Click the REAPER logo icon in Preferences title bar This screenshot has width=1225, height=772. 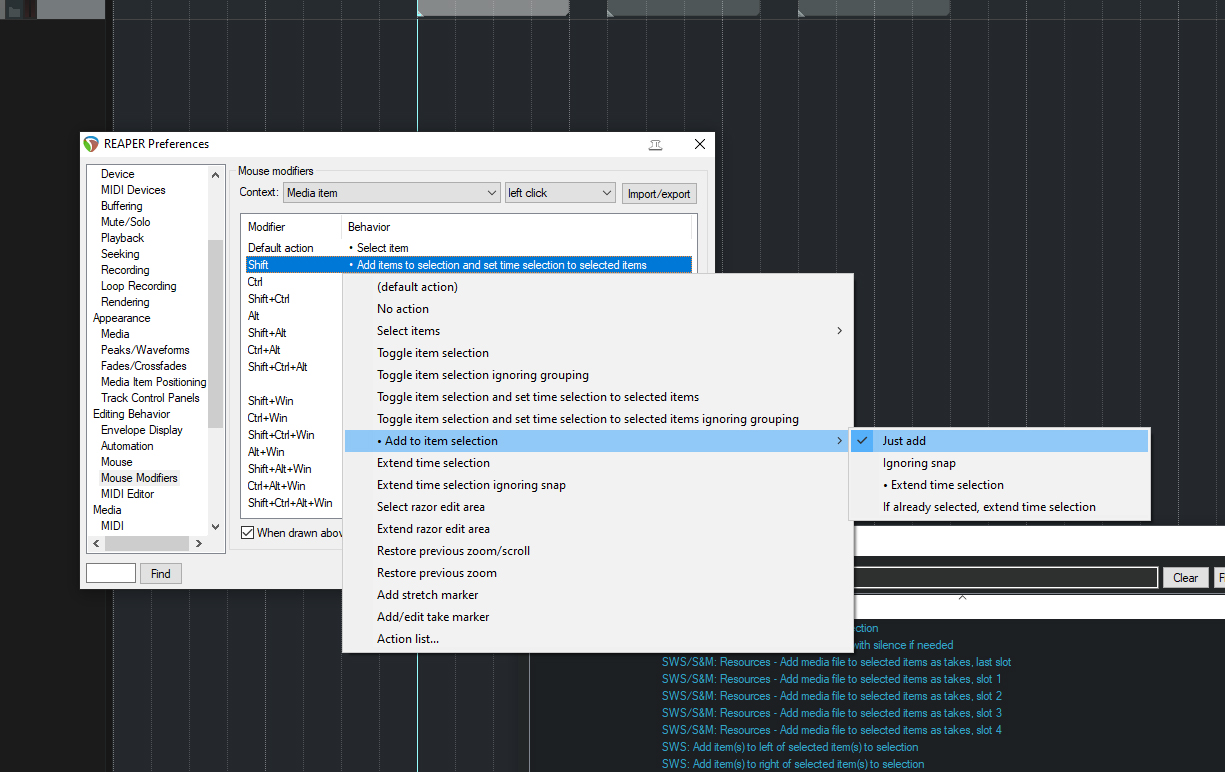91,144
